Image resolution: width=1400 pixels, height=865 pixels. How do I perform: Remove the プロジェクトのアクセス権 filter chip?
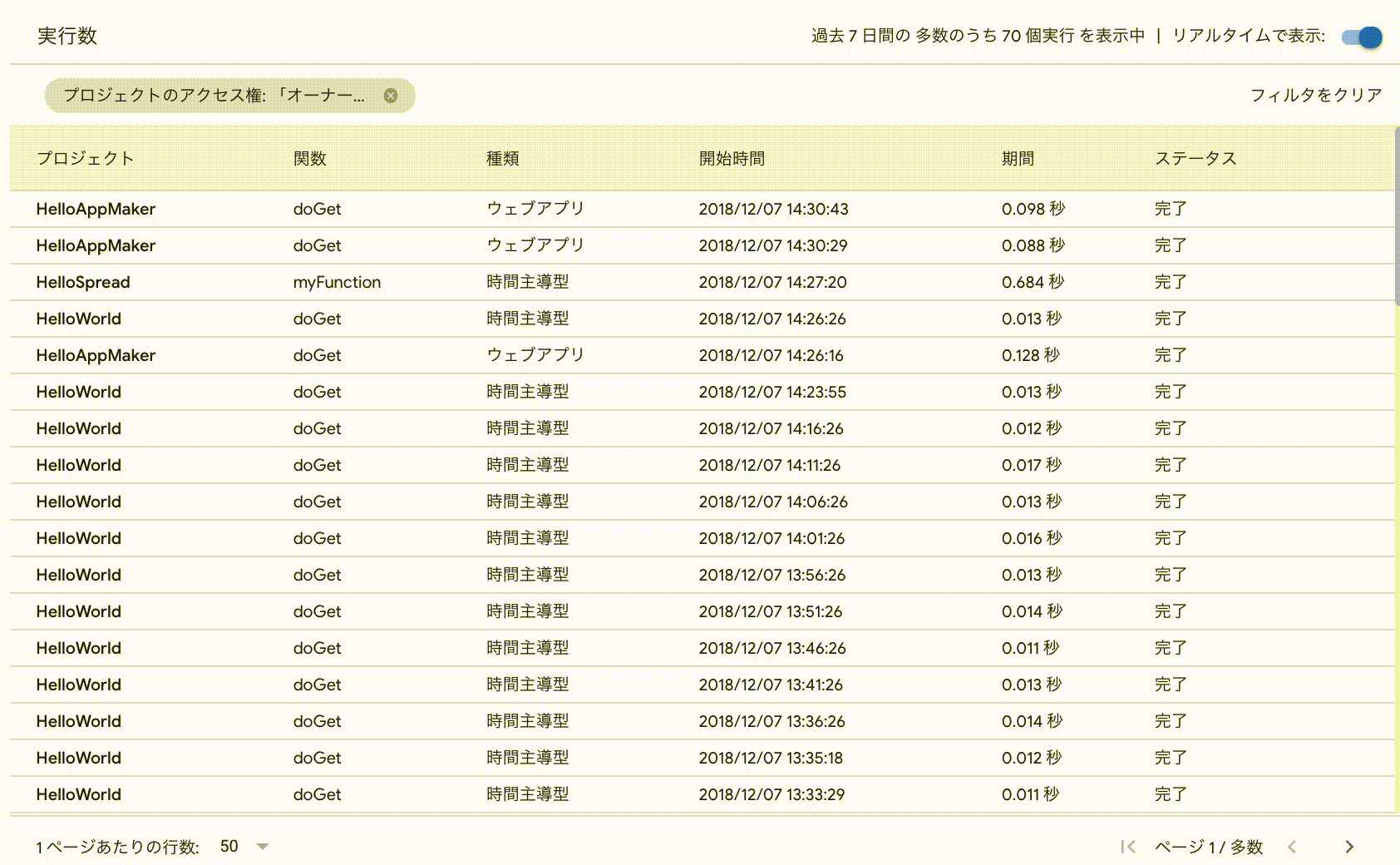[391, 96]
